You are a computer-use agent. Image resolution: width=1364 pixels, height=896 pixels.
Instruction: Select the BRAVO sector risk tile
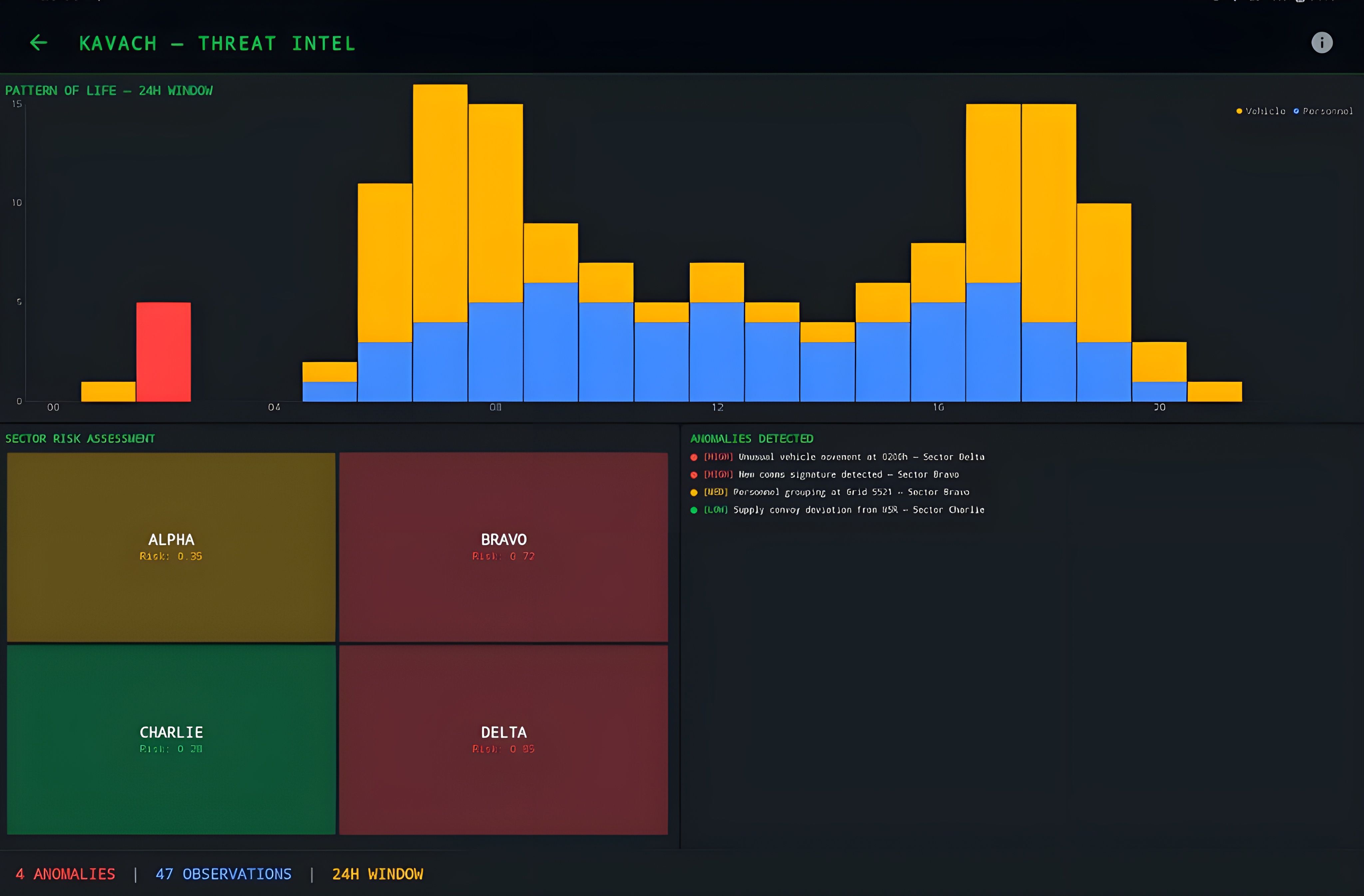(503, 547)
